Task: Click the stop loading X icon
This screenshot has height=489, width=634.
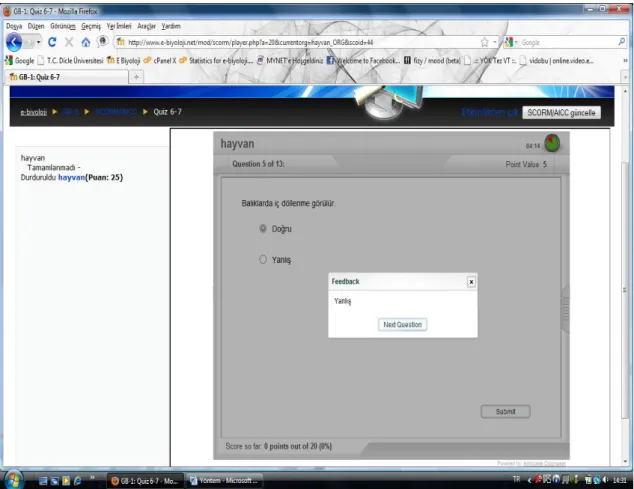Action: tap(69, 42)
